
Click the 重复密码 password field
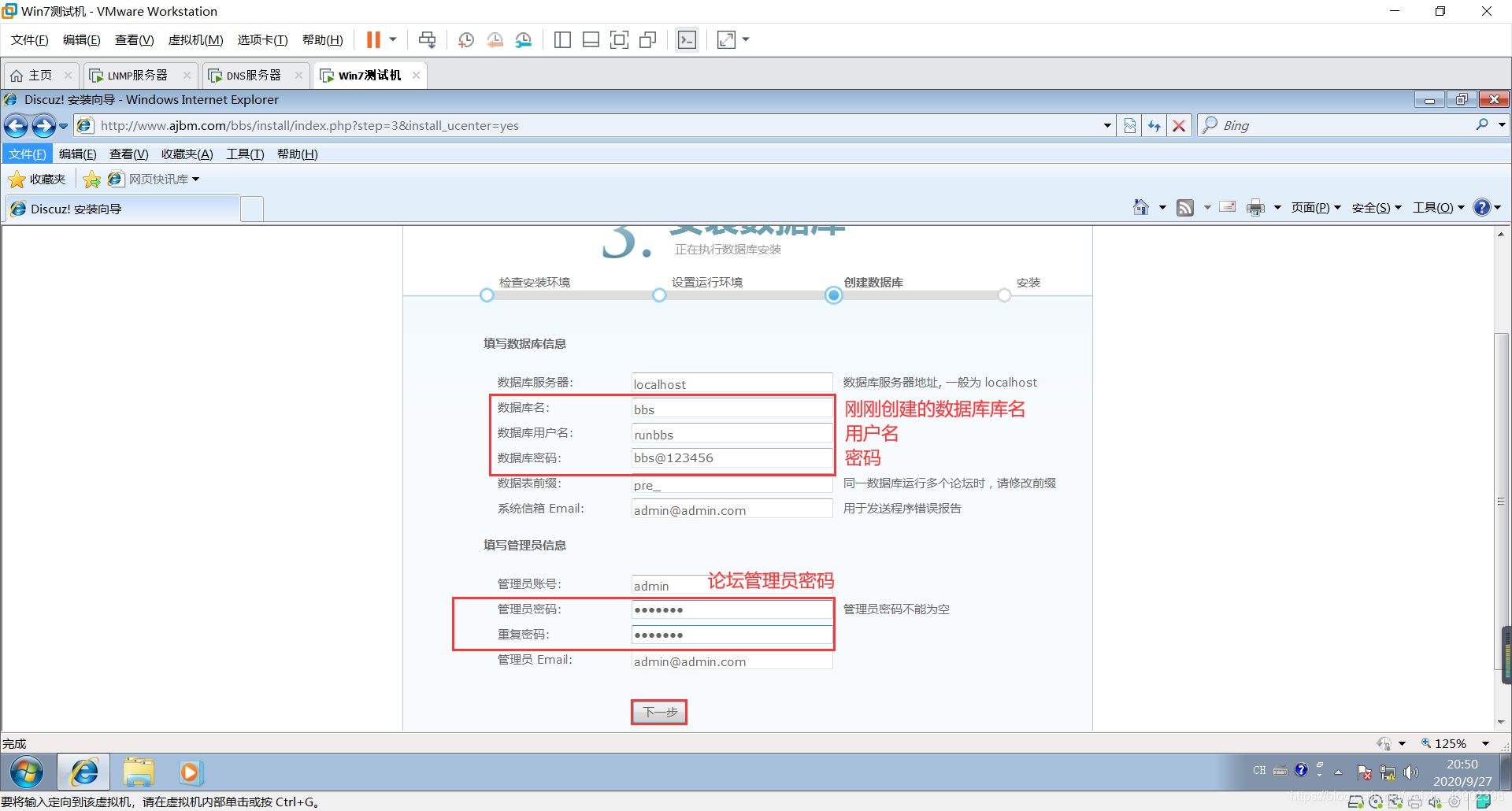tap(732, 635)
